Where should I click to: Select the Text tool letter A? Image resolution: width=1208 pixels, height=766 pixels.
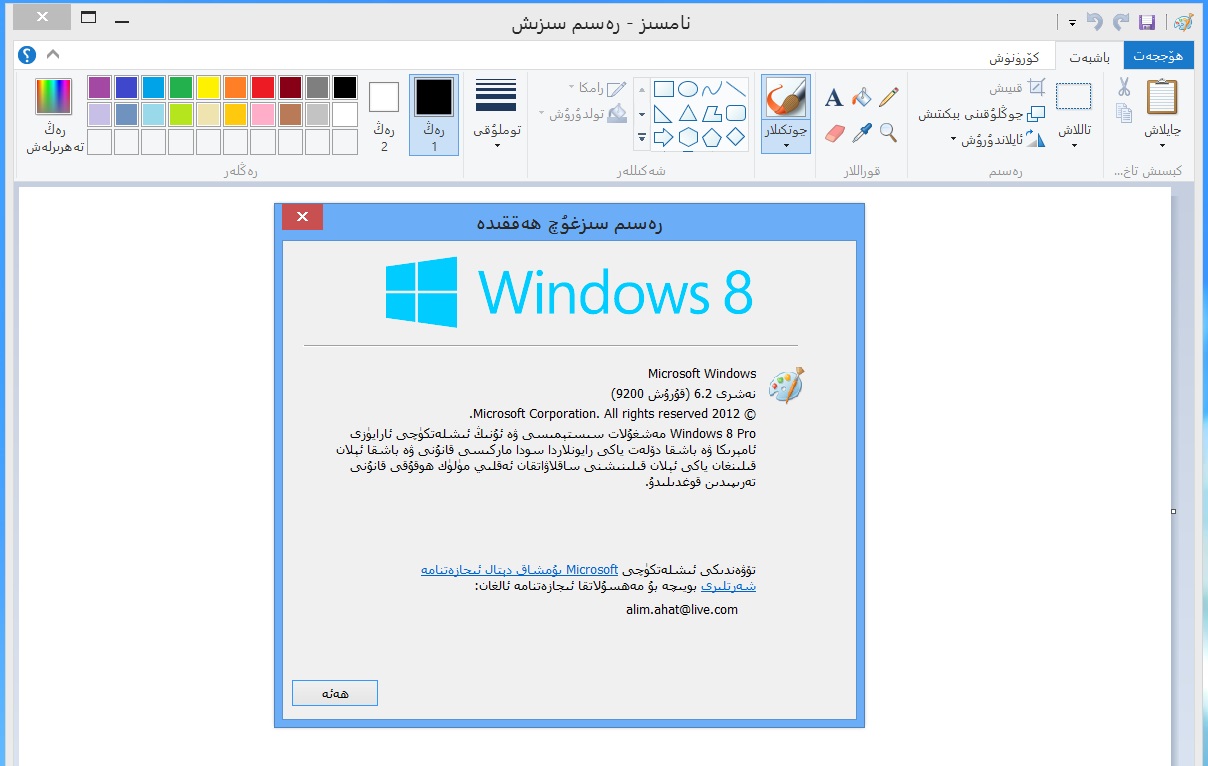(x=834, y=97)
